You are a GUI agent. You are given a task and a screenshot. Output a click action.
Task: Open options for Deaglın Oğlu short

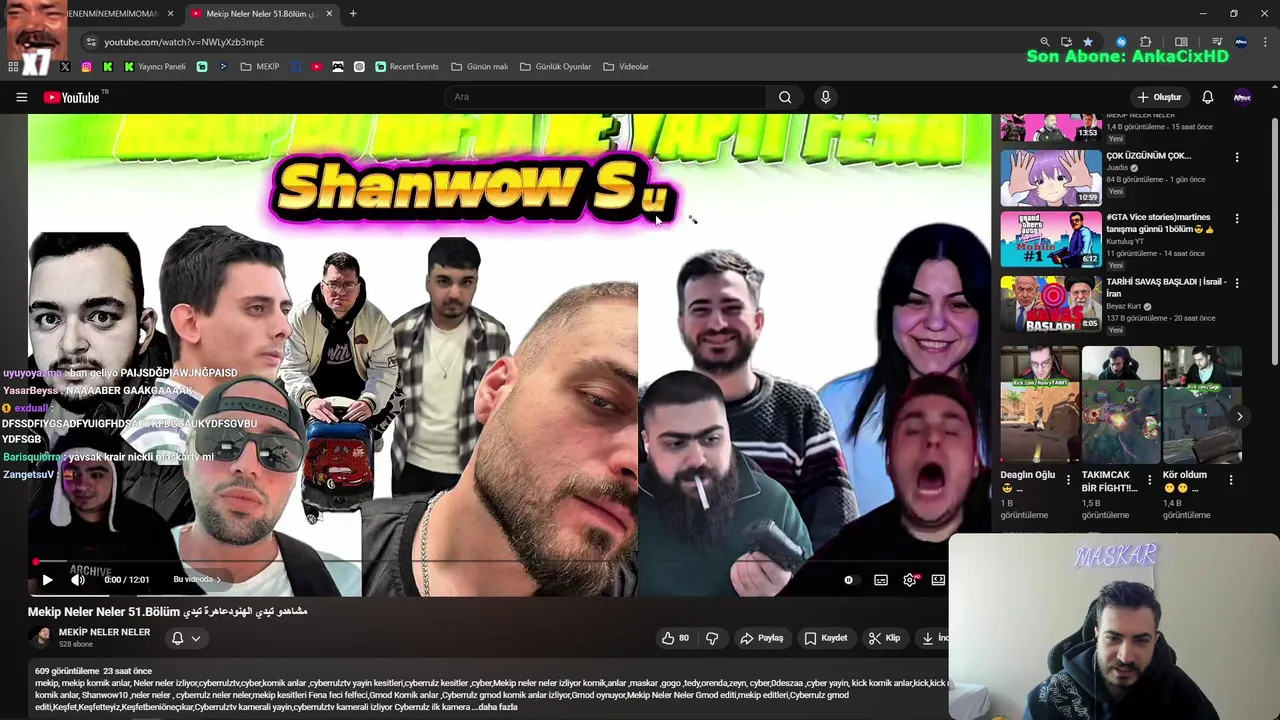1068,480
